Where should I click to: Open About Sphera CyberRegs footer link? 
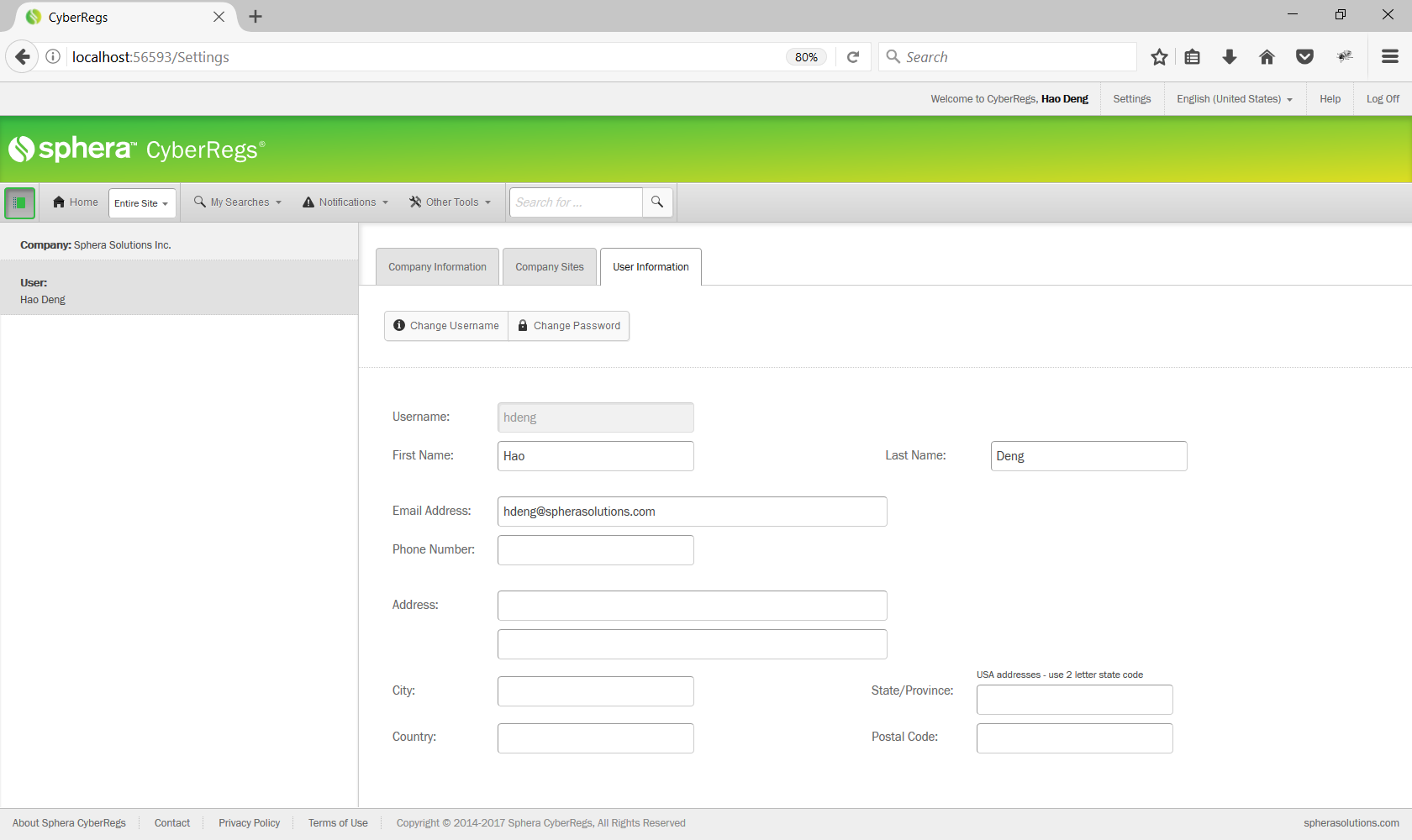tap(69, 823)
